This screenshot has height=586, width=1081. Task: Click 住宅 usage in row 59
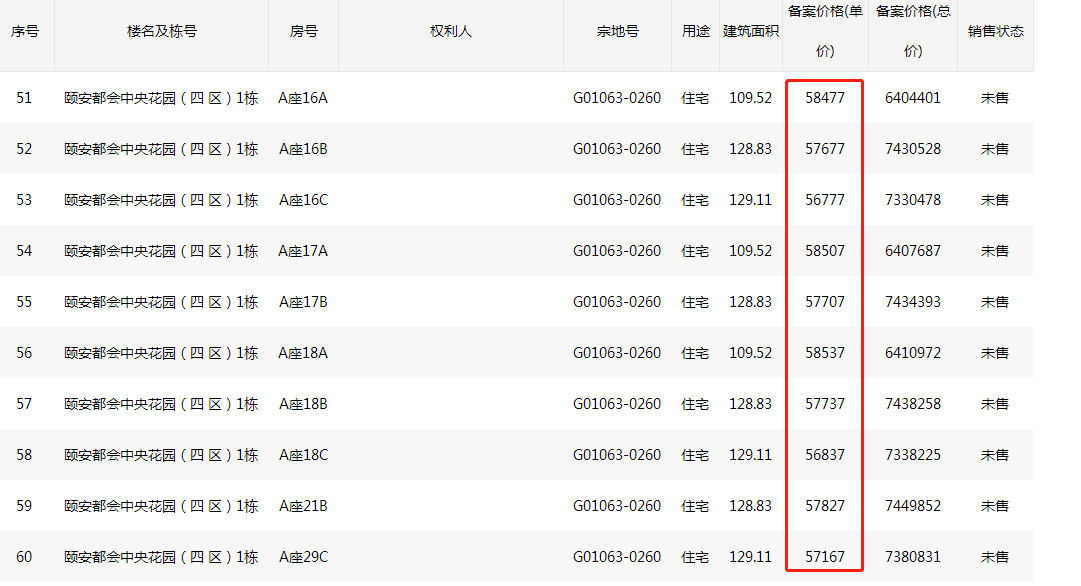(695, 506)
